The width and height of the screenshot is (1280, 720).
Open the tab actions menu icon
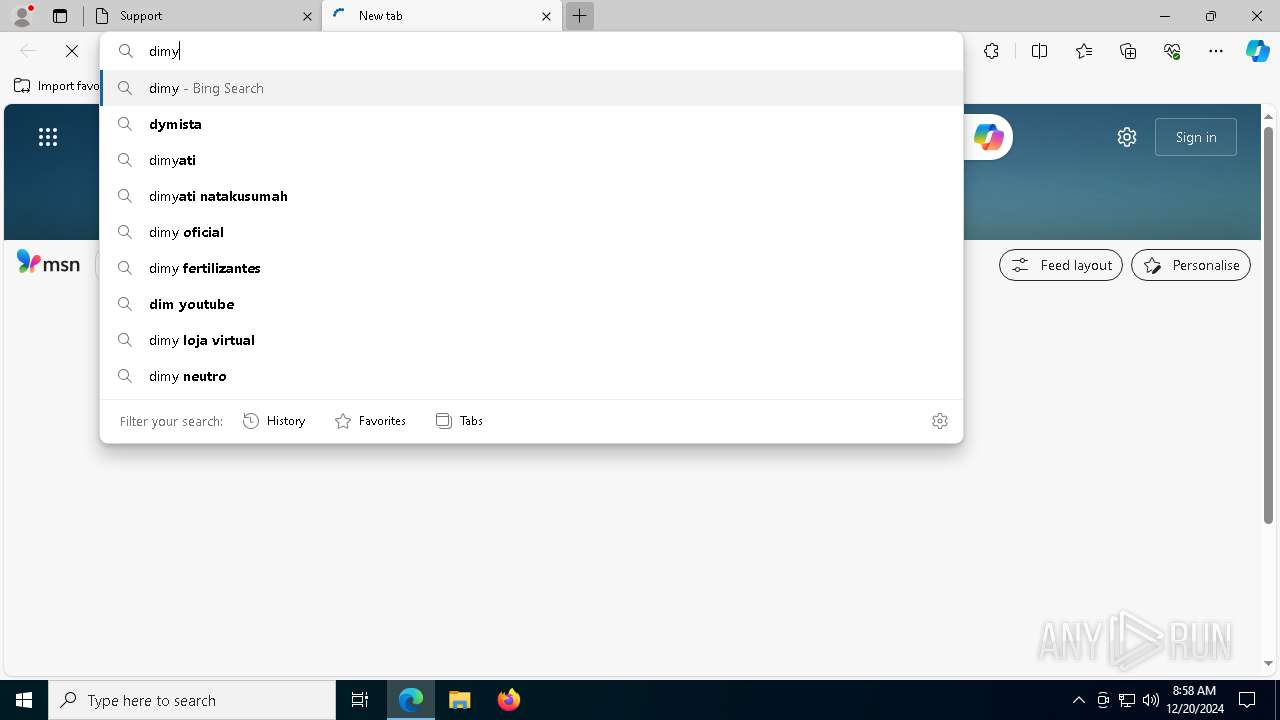pyautogui.click(x=60, y=16)
